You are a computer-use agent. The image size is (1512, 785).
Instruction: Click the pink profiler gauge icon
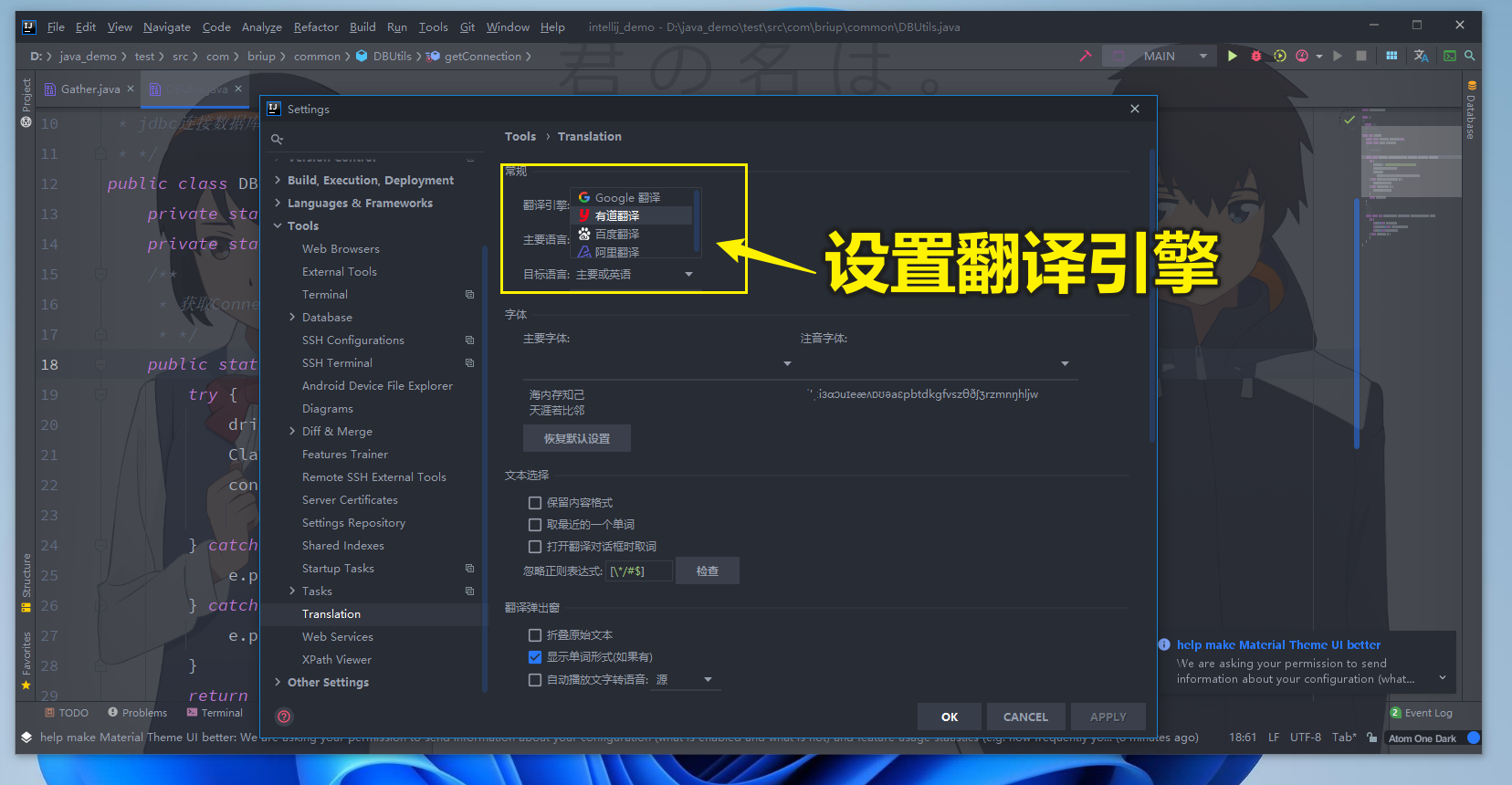click(x=1302, y=56)
